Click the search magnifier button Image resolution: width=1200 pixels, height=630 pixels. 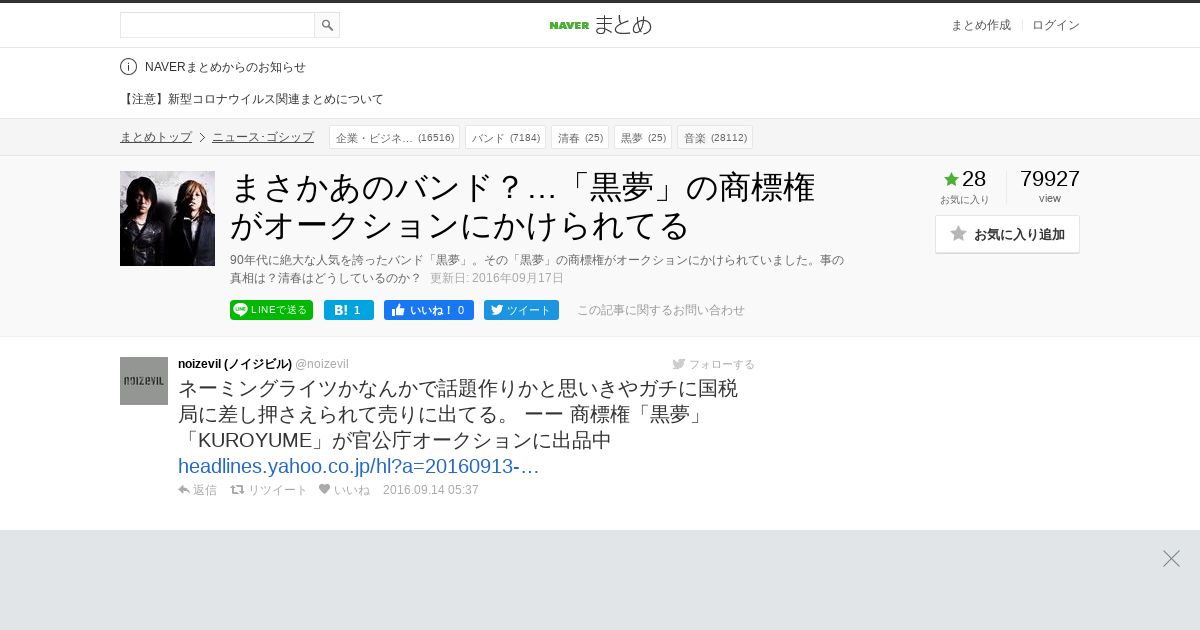coord(327,25)
